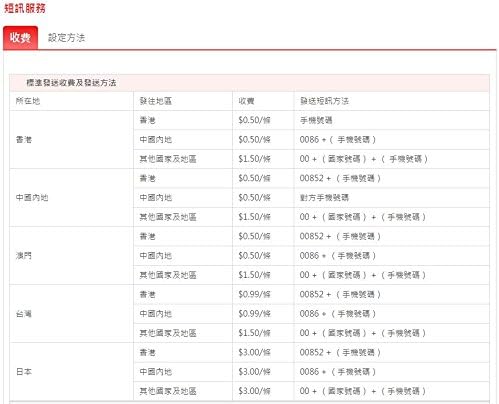
Task: Click the $0.99/條 fee for 台灣 to 中國內地
Action: [x=254, y=314]
